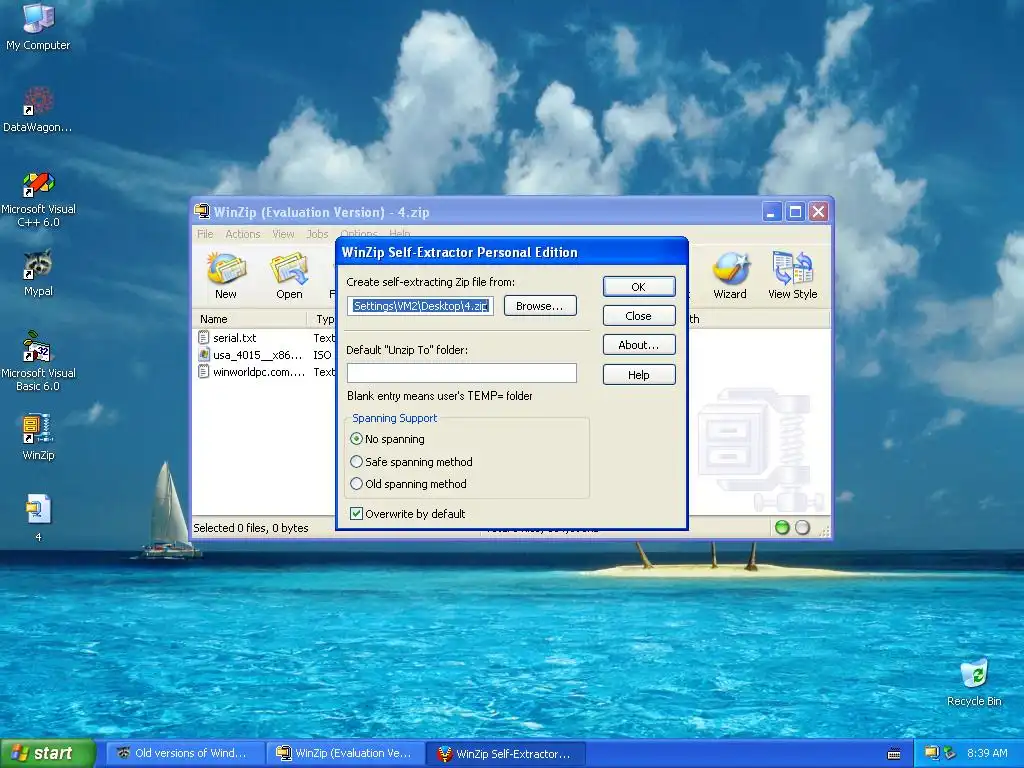Open the Jobs menu in WinZip
Viewport: 1024px width, 768px height.
[x=317, y=234]
